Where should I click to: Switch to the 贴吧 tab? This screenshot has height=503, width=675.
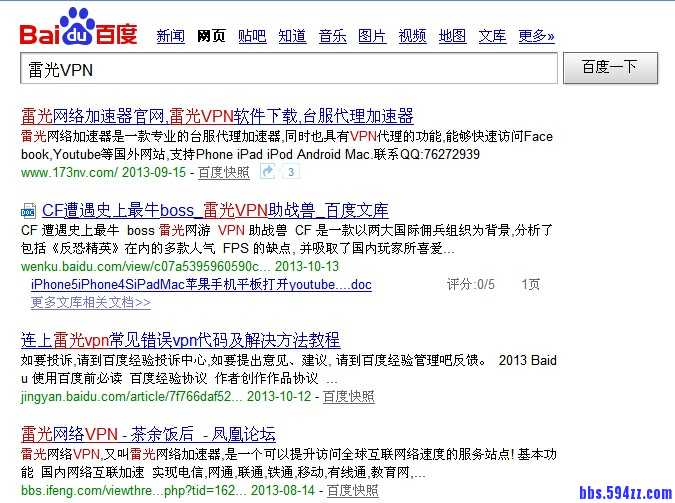(x=252, y=36)
